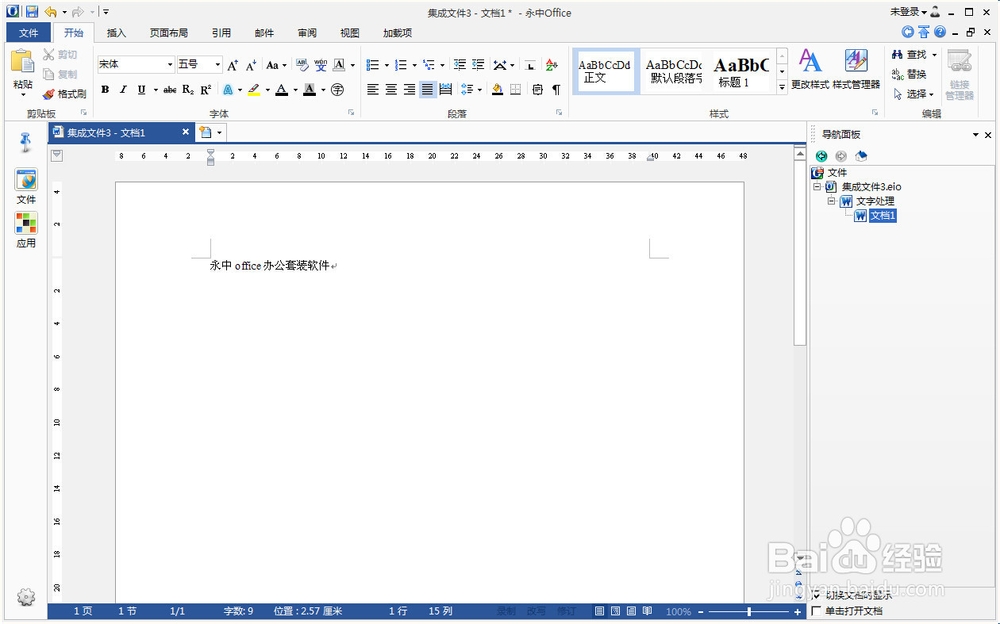Viewport: 1000px width, 624px height.
Task: Apply subscript with the R₂ icon
Action: click(x=188, y=90)
